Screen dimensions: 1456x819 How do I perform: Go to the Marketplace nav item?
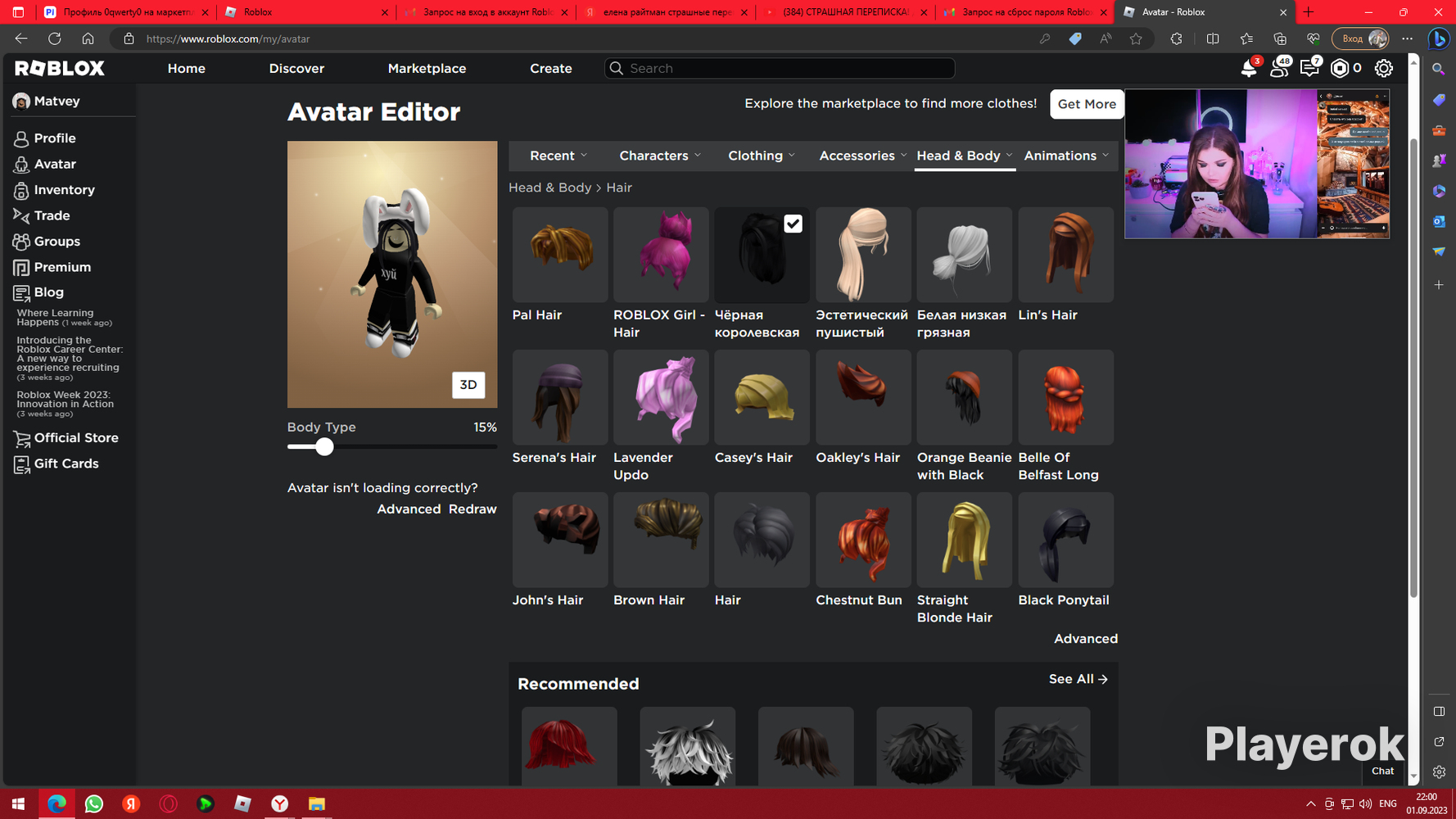tap(427, 69)
